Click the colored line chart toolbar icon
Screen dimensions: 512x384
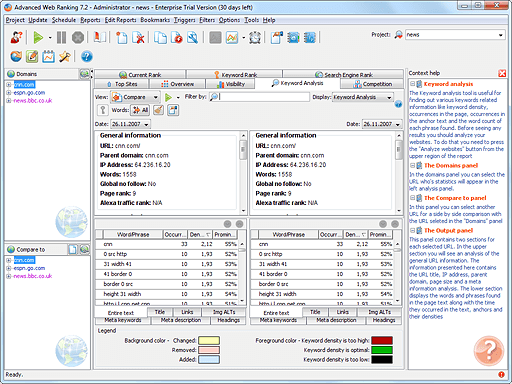pyautogui.click(x=232, y=37)
